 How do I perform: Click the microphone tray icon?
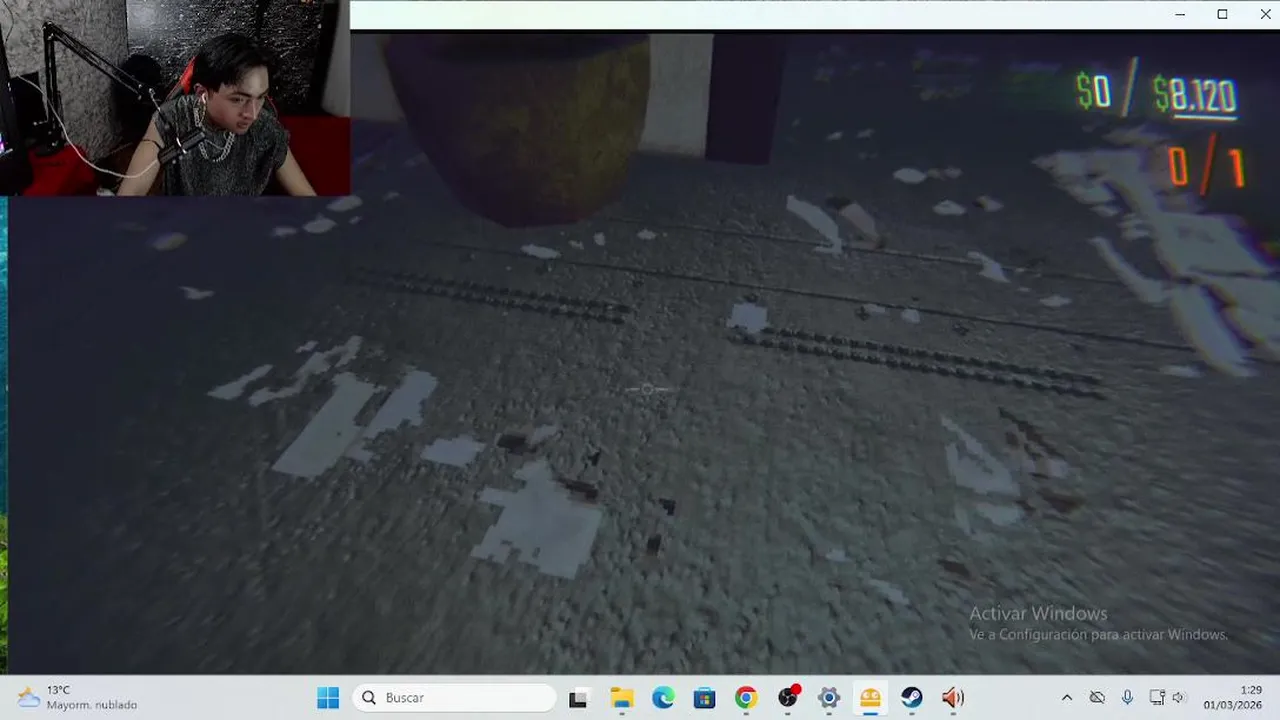pyautogui.click(x=1127, y=698)
